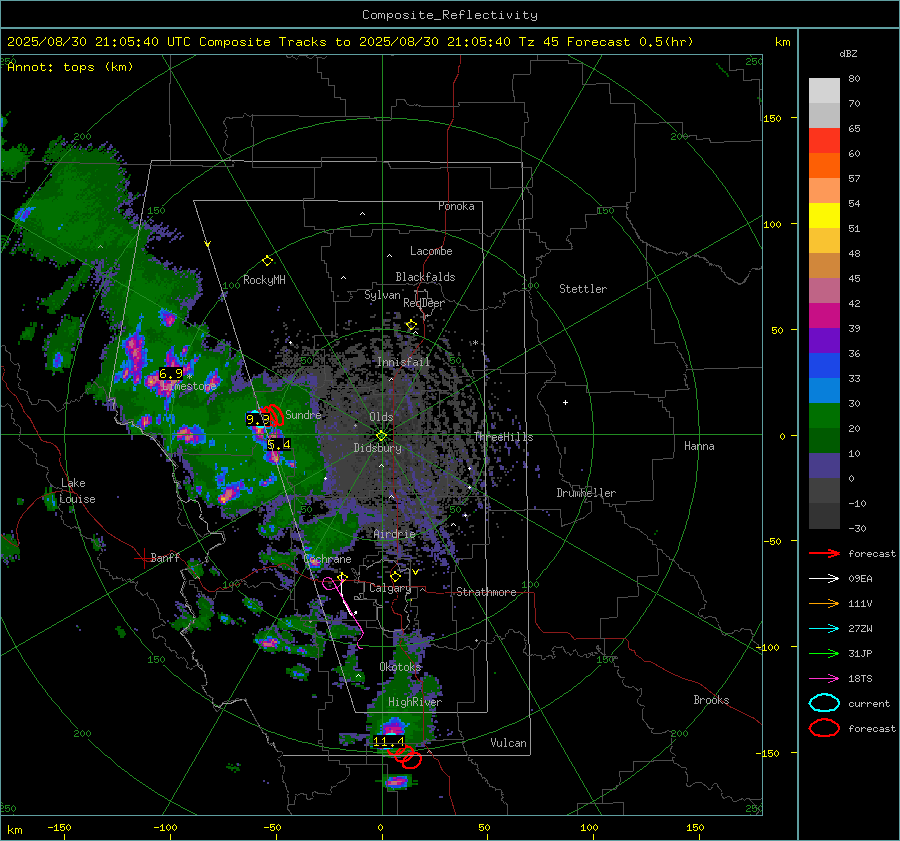Click the Composite_Reflectivity title
This screenshot has height=841, width=900.
click(x=450, y=15)
